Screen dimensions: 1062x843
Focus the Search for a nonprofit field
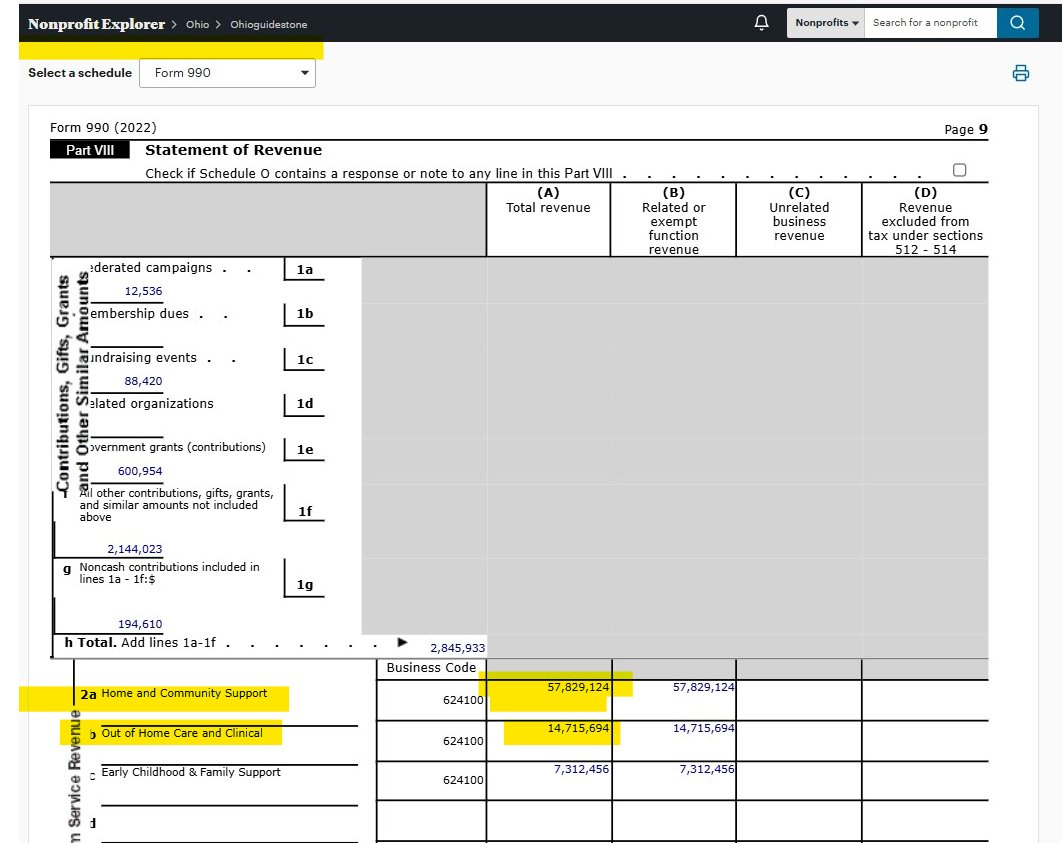pyautogui.click(x=931, y=22)
